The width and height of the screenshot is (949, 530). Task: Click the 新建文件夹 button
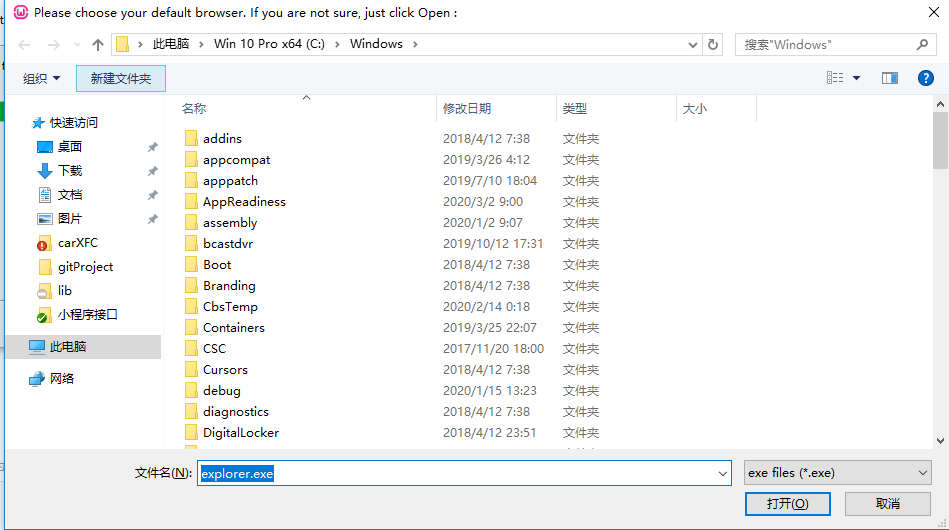point(121,79)
